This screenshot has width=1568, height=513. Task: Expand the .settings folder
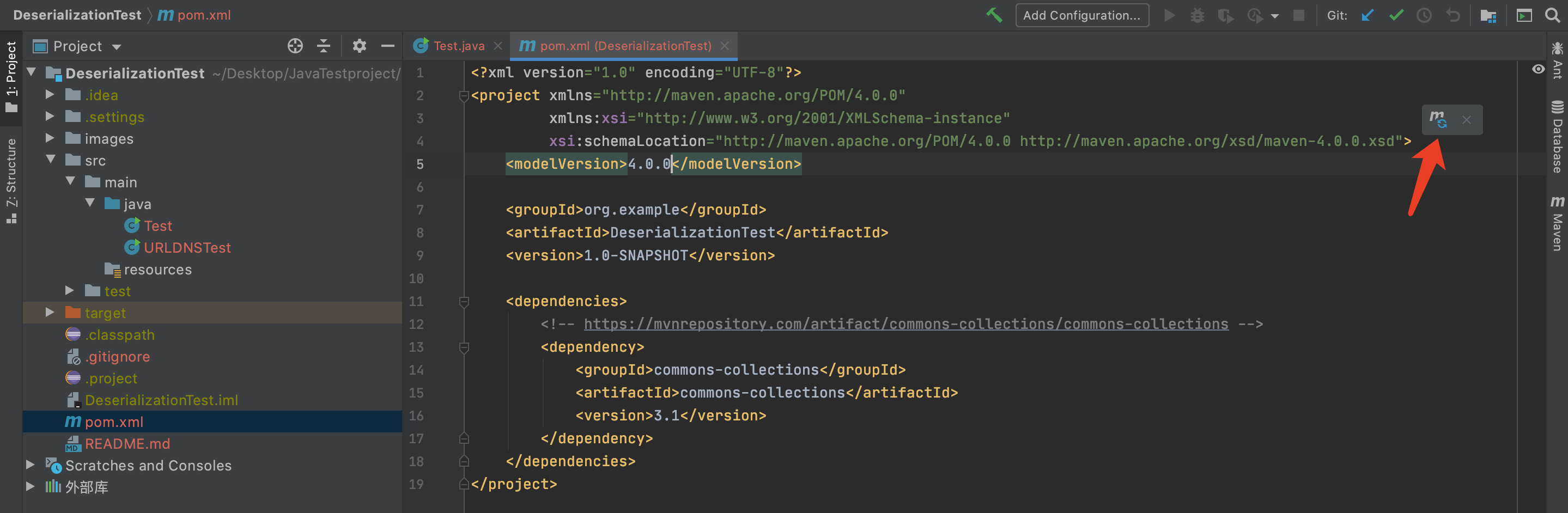click(50, 116)
